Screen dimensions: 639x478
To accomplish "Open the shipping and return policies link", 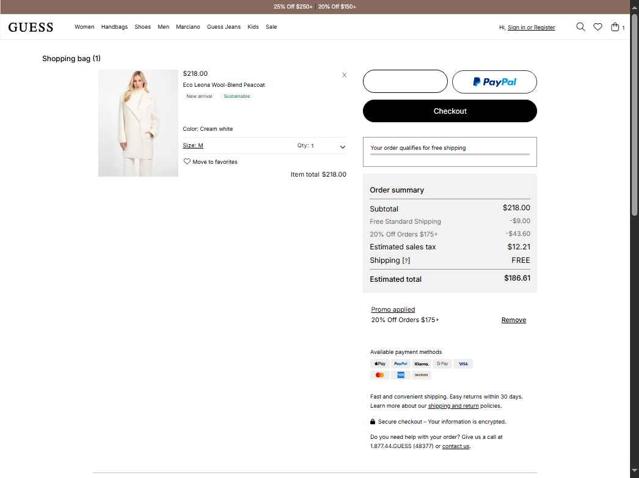I will [x=453, y=406].
